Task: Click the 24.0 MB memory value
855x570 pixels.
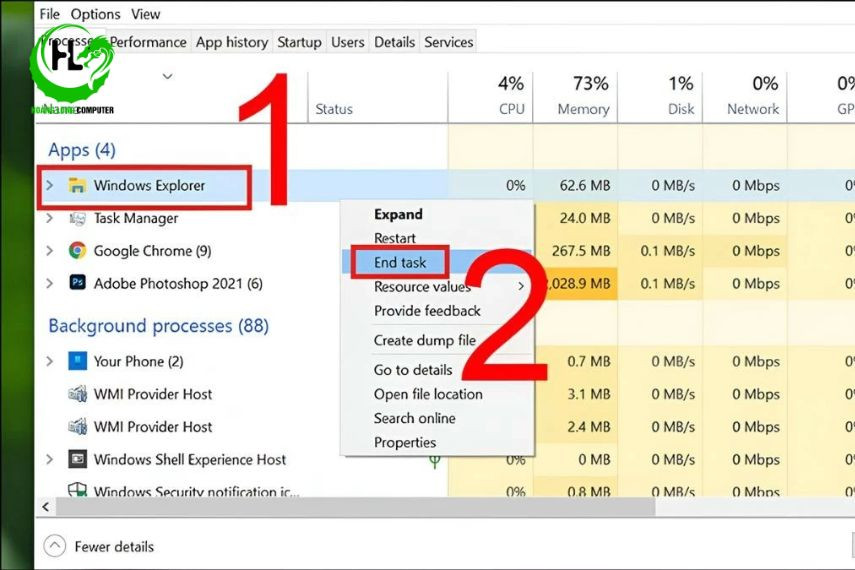Action: coord(585,218)
